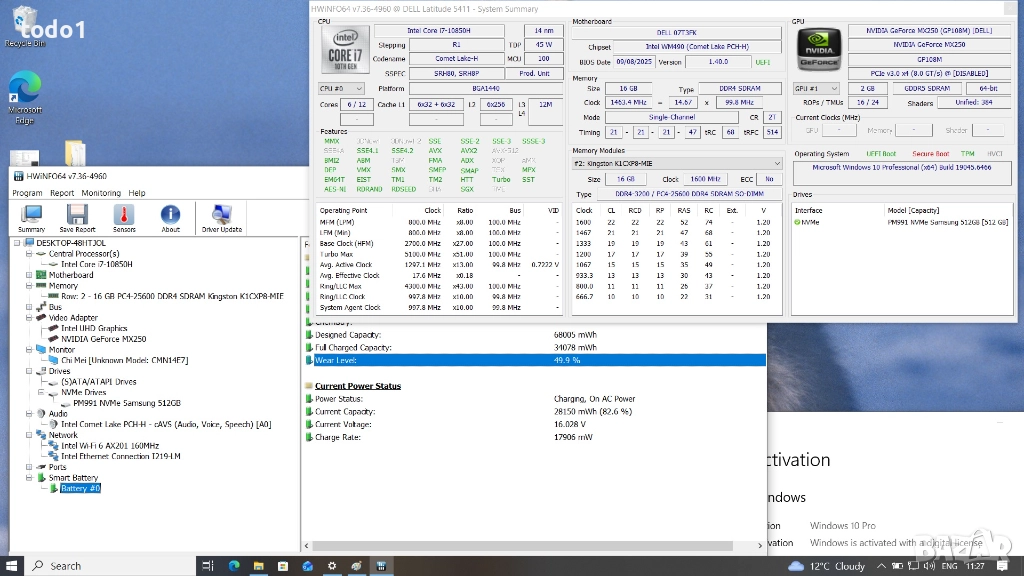Open the Report menu
This screenshot has height=576, width=1024.
(x=62, y=193)
